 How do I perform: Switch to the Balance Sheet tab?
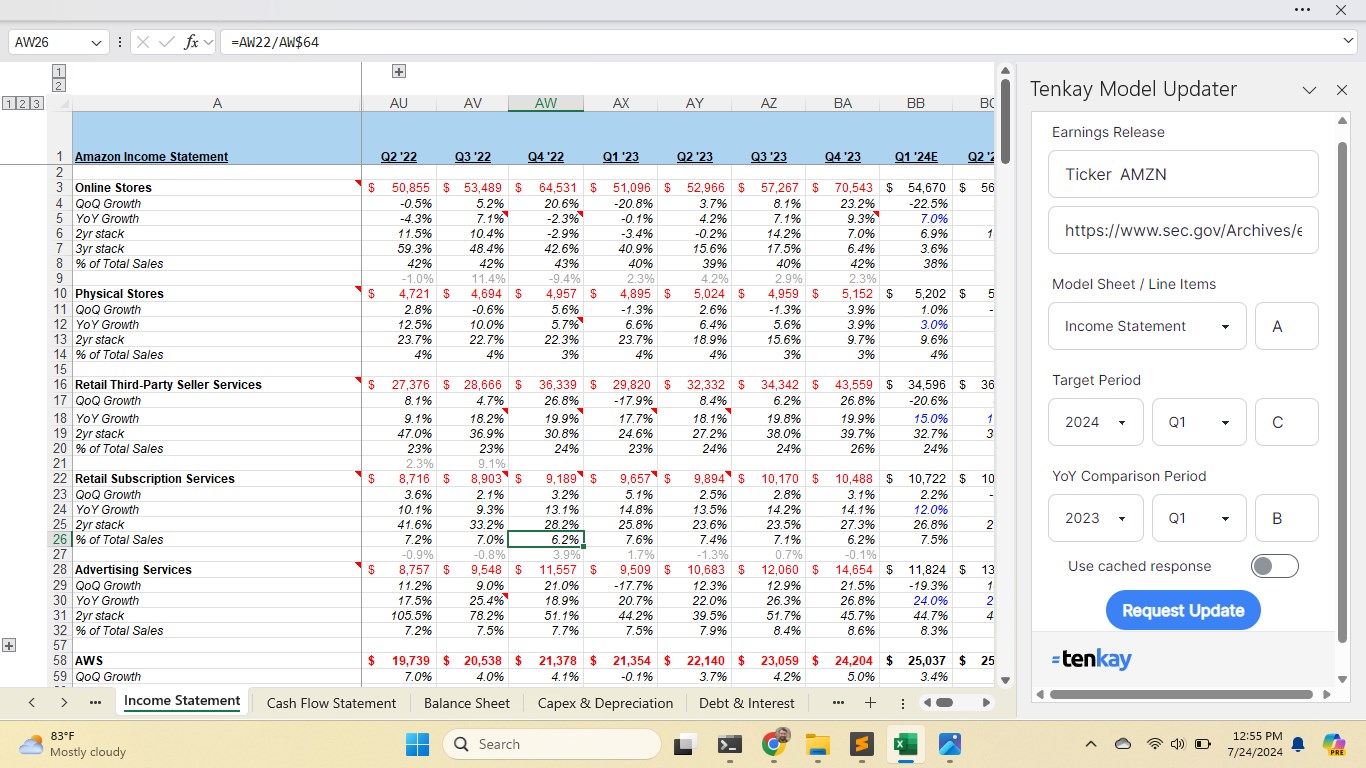tap(467, 703)
